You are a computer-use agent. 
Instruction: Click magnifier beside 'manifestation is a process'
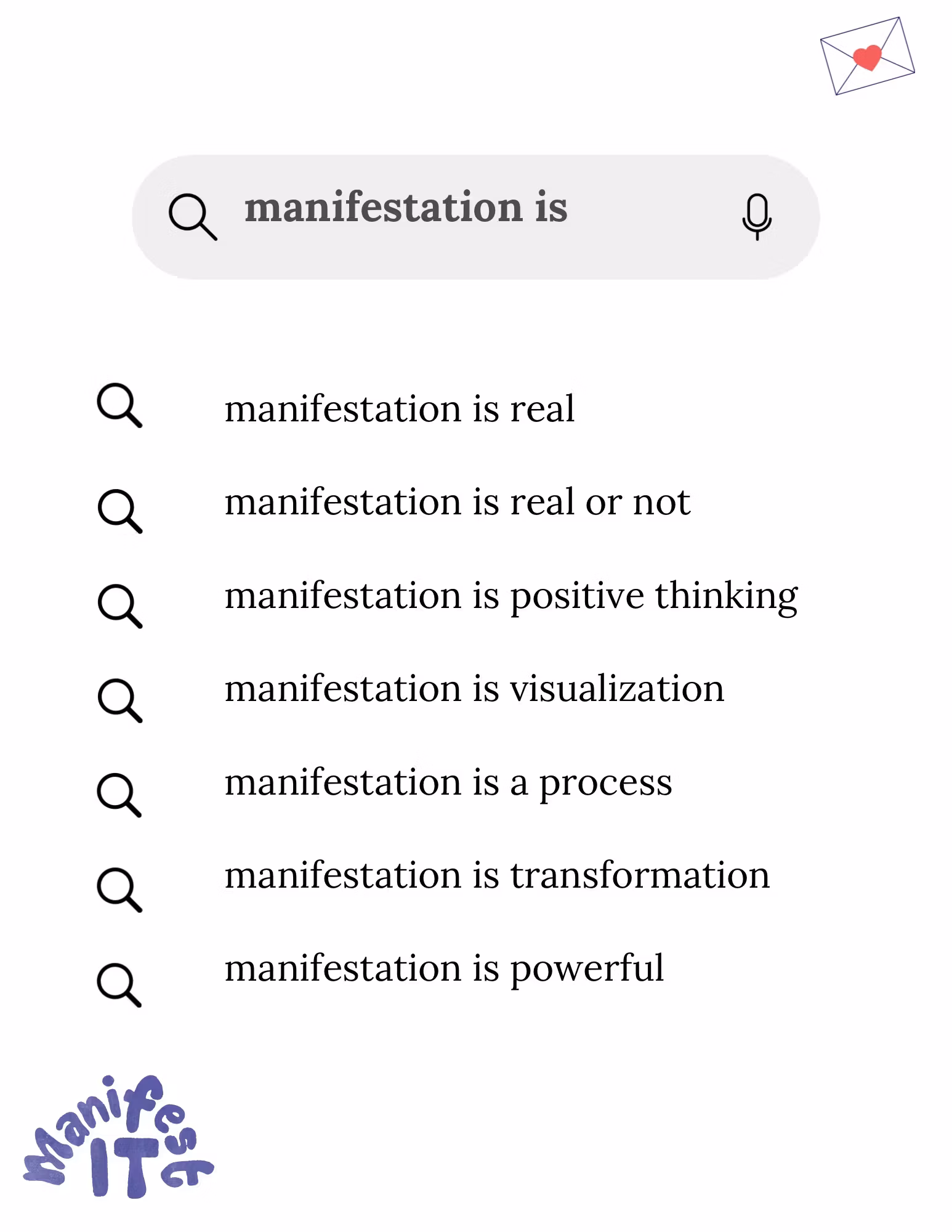point(119,795)
